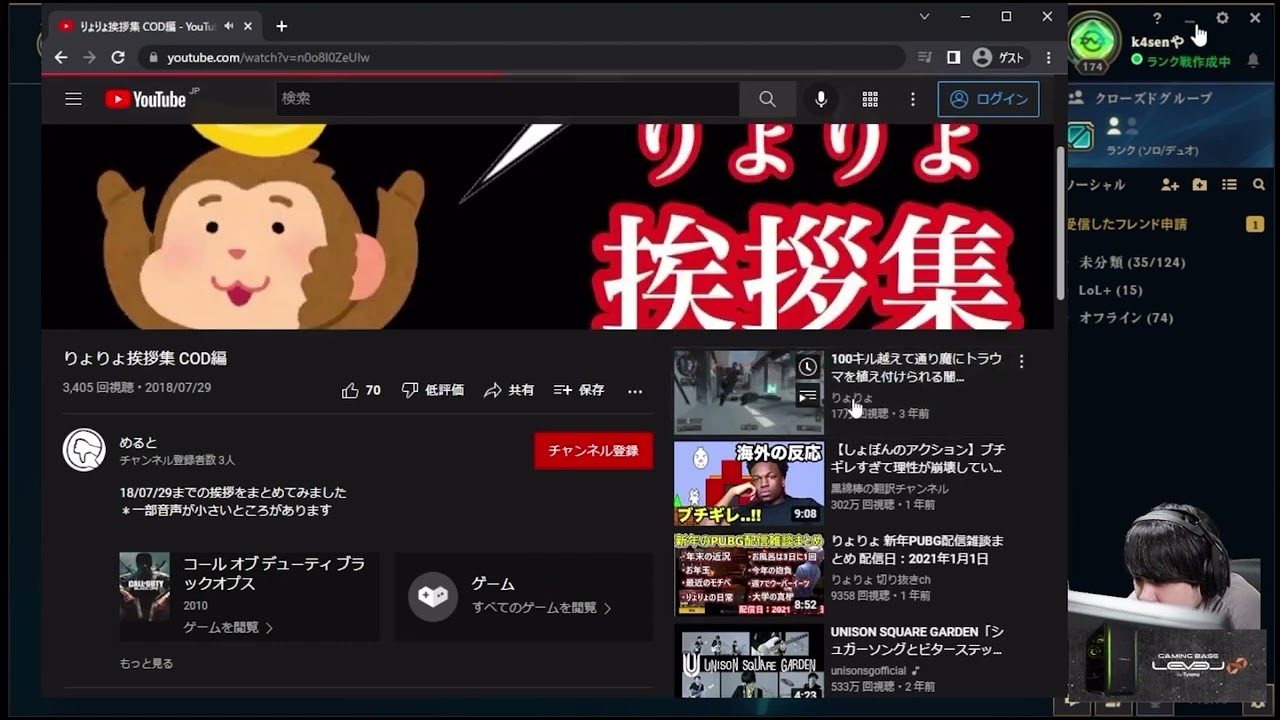
Task: Open UNISON SQUARE GARDEN video thumbnail
Action: click(749, 661)
